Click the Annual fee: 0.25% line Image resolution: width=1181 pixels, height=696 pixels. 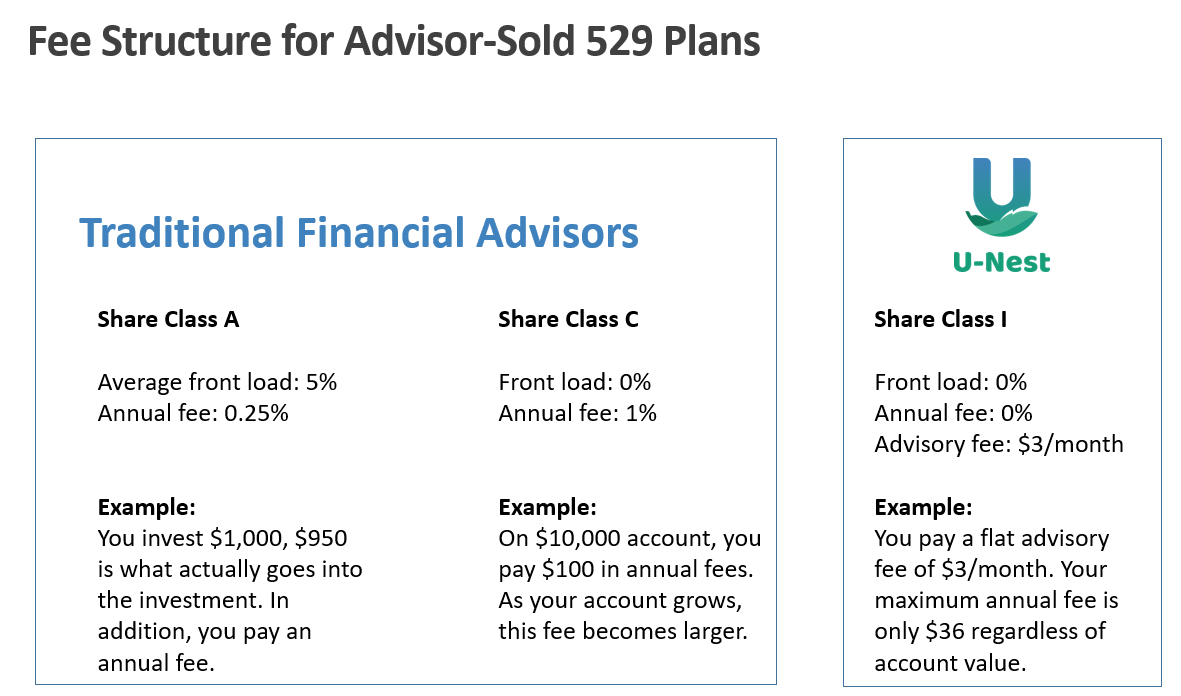coord(193,413)
